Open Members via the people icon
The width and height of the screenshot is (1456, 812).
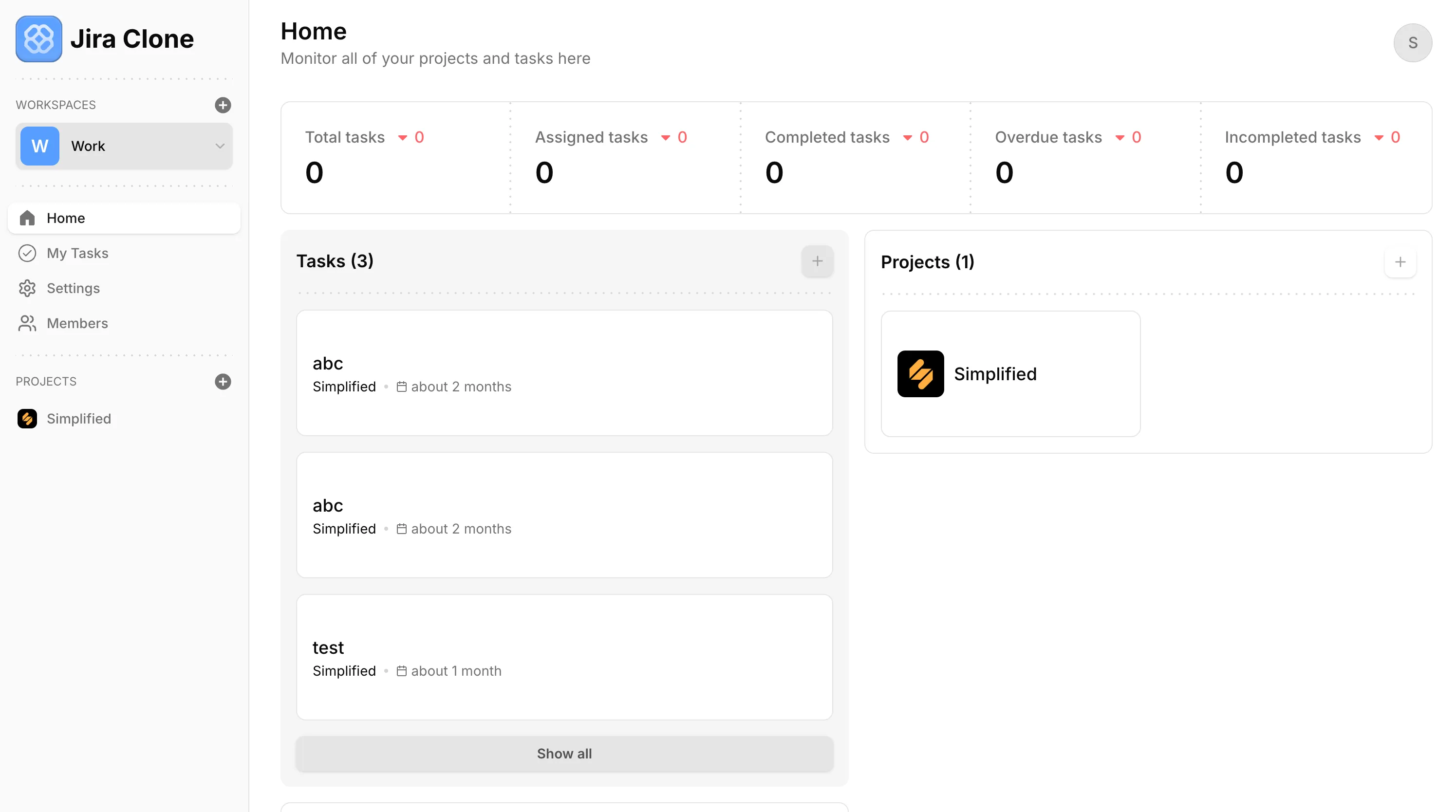click(x=27, y=323)
